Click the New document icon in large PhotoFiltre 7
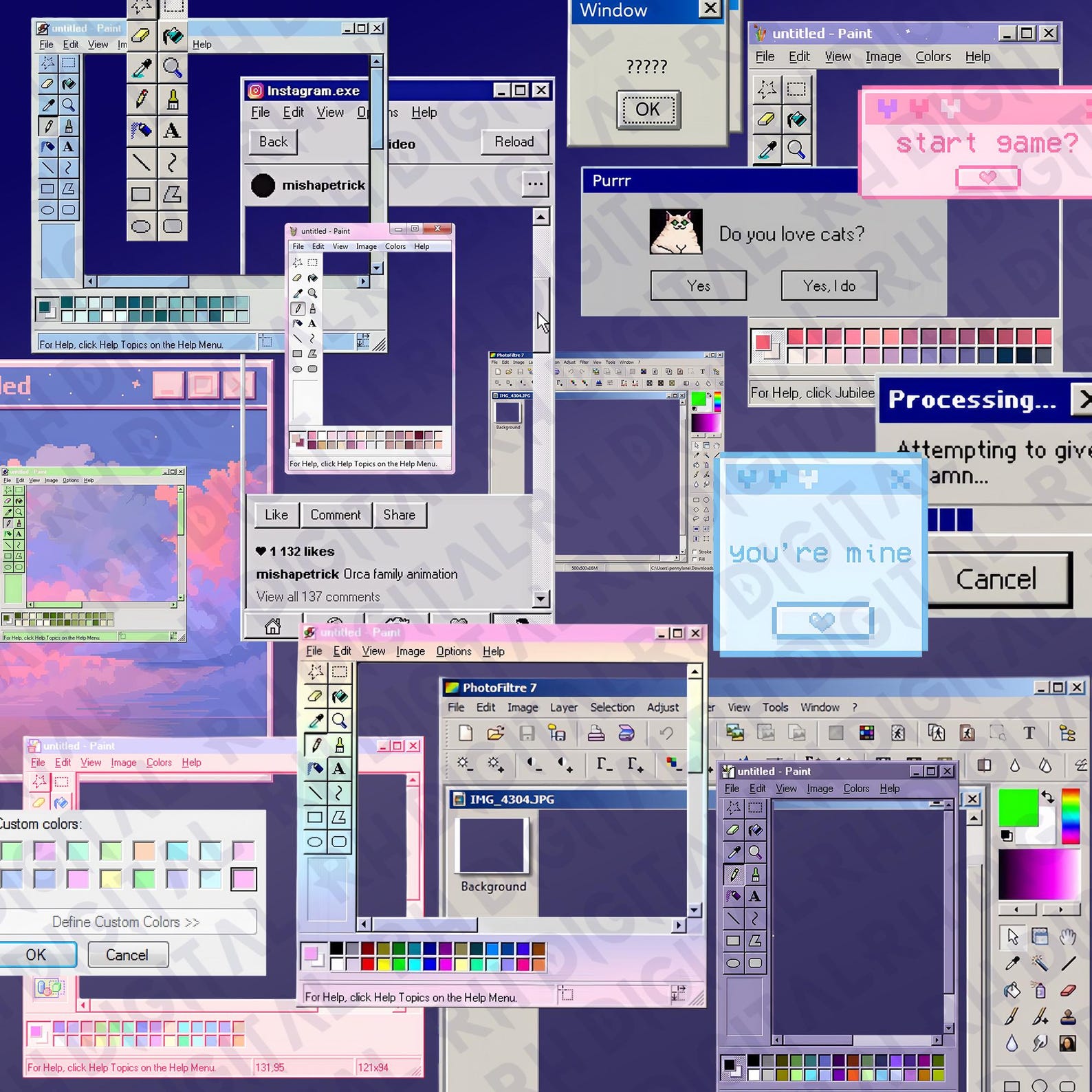The height and width of the screenshot is (1092, 1092). (x=466, y=733)
